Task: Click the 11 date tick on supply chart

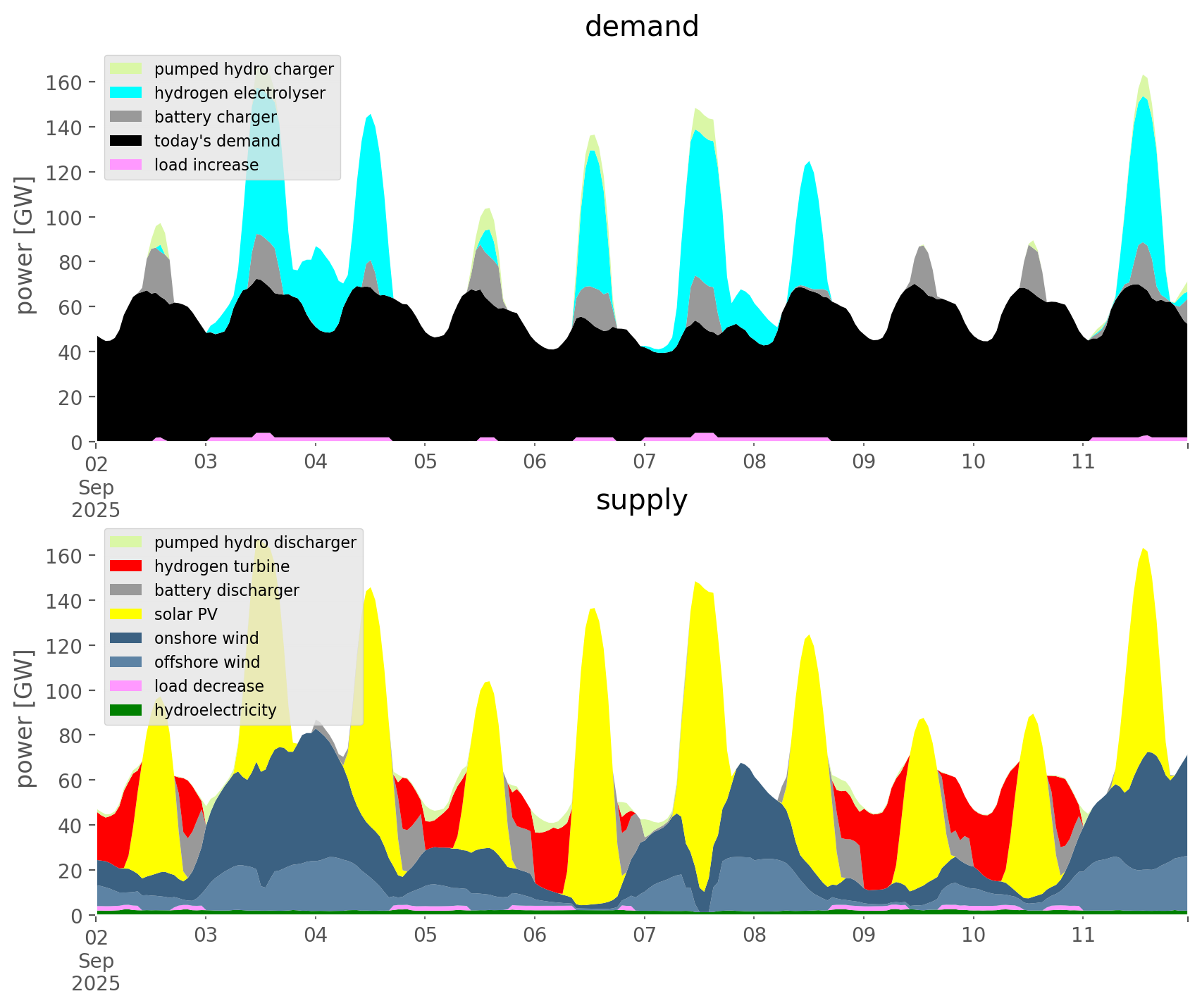Action: [1082, 935]
